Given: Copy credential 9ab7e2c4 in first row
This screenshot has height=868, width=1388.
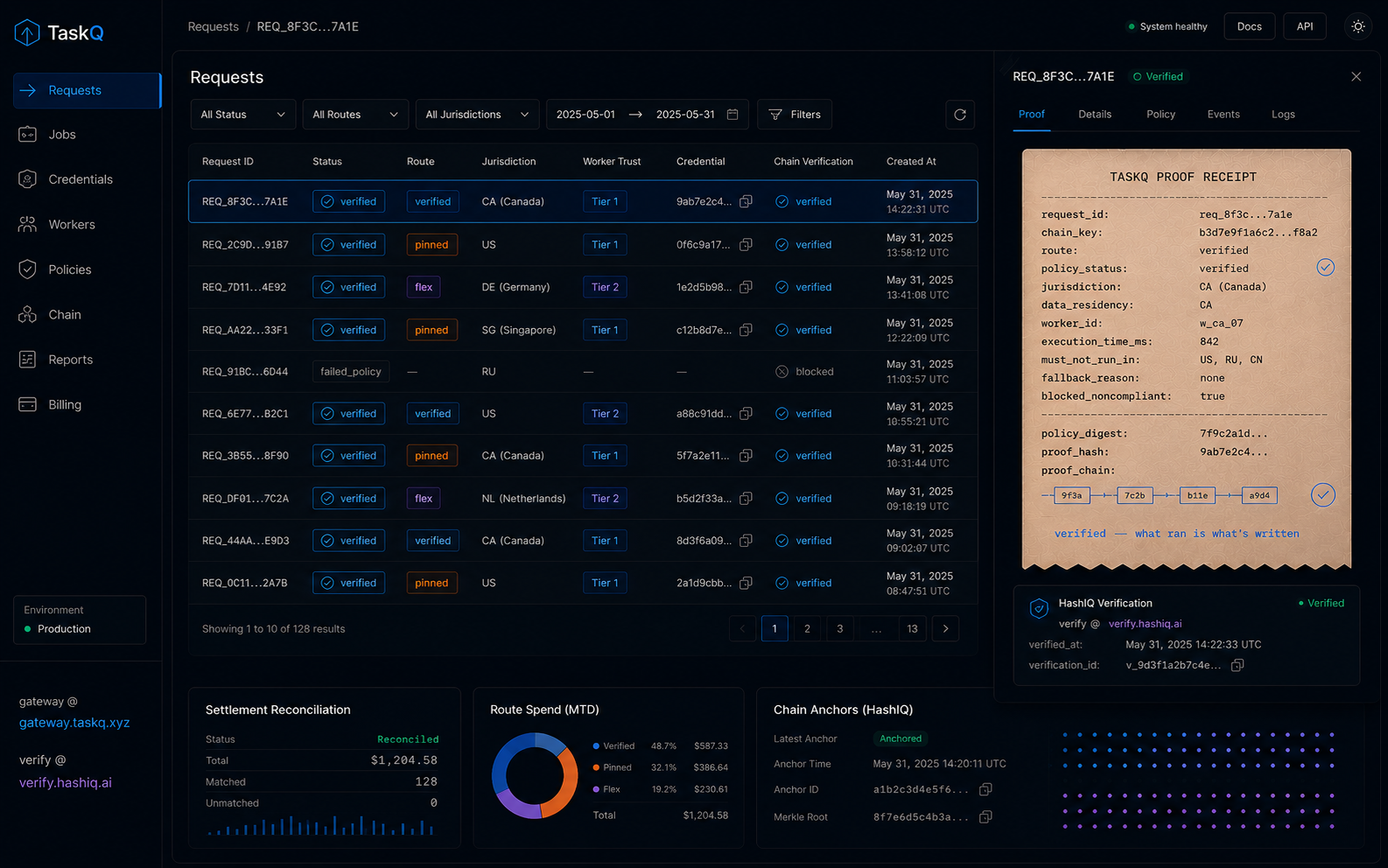Looking at the screenshot, I should [x=746, y=201].
